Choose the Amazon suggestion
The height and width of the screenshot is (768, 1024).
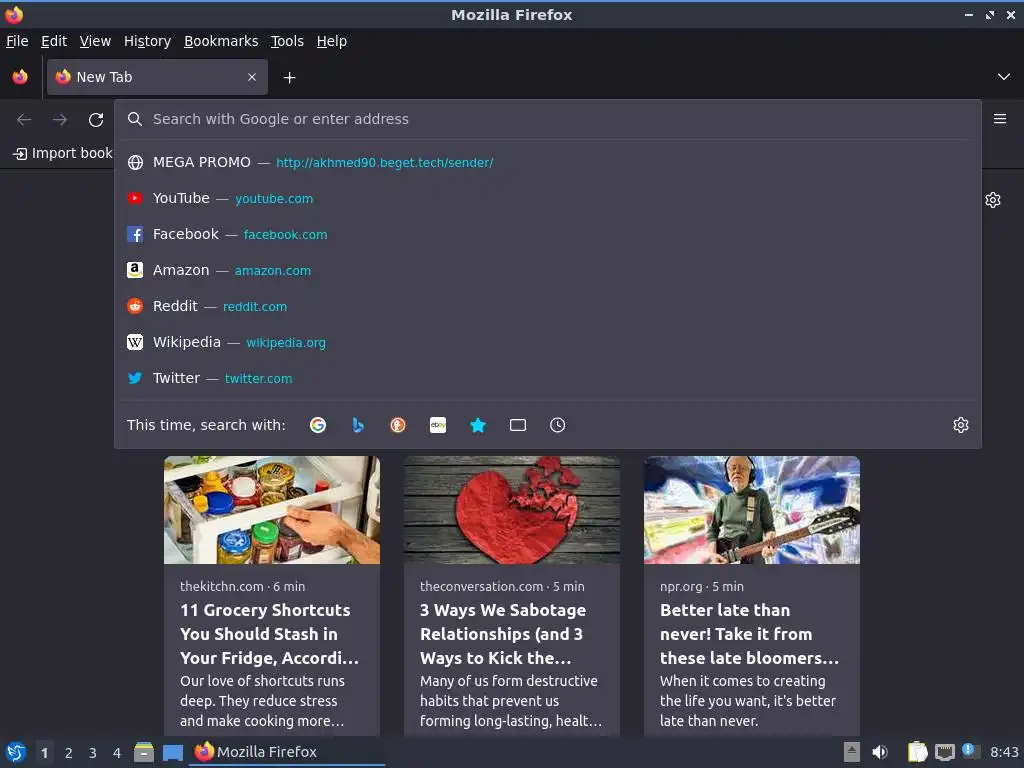coord(547,270)
